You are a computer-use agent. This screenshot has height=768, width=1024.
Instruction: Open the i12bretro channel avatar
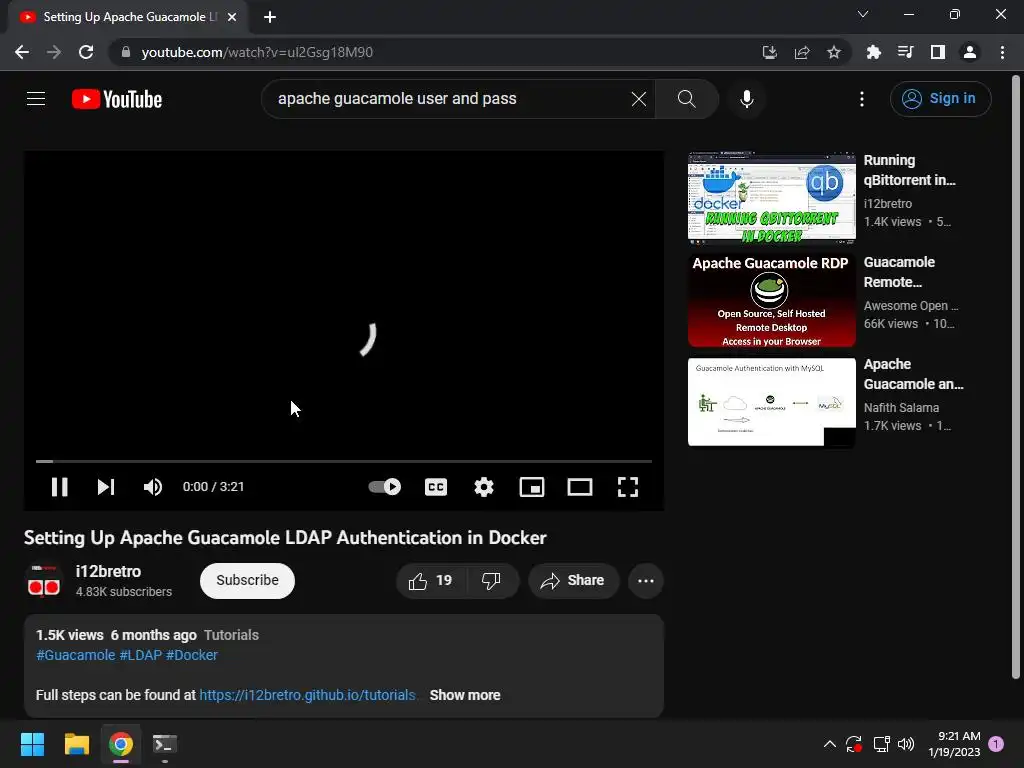(x=44, y=581)
